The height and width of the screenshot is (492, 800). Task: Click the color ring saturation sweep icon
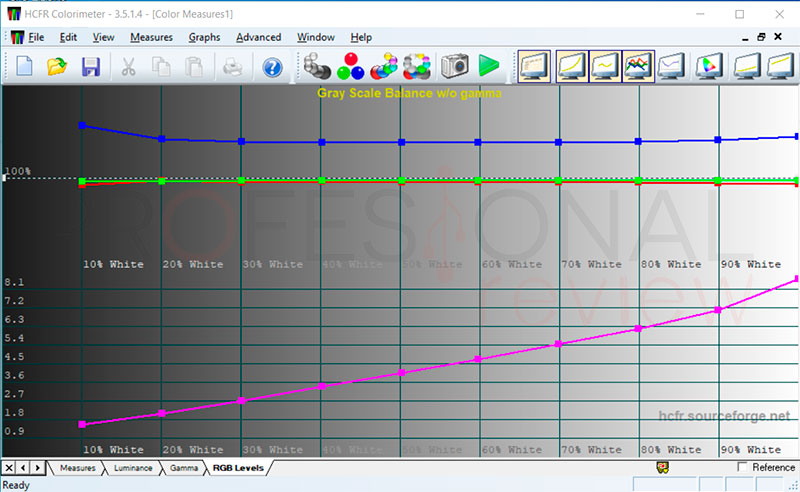click(x=417, y=66)
